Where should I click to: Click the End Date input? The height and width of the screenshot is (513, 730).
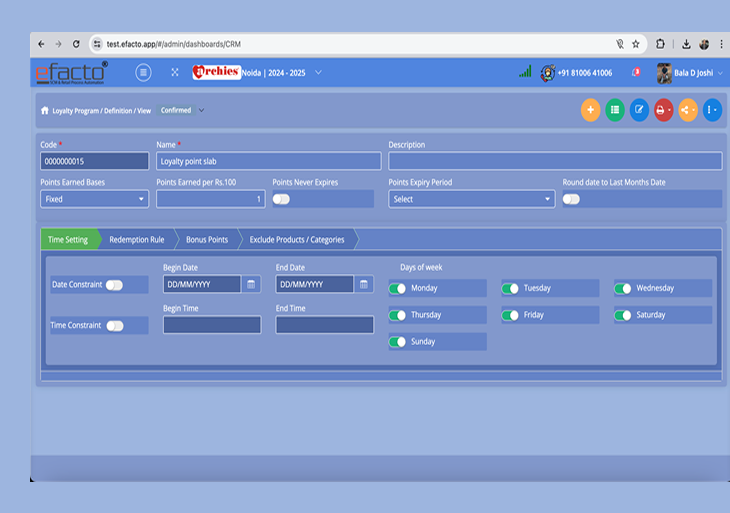click(x=315, y=284)
